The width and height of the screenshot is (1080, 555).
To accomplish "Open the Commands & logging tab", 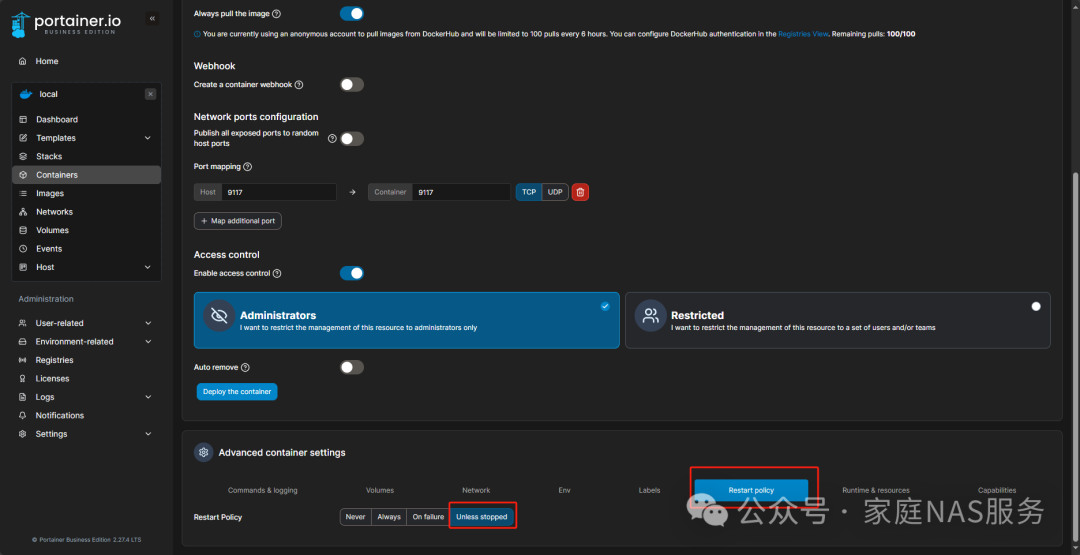I will click(262, 490).
